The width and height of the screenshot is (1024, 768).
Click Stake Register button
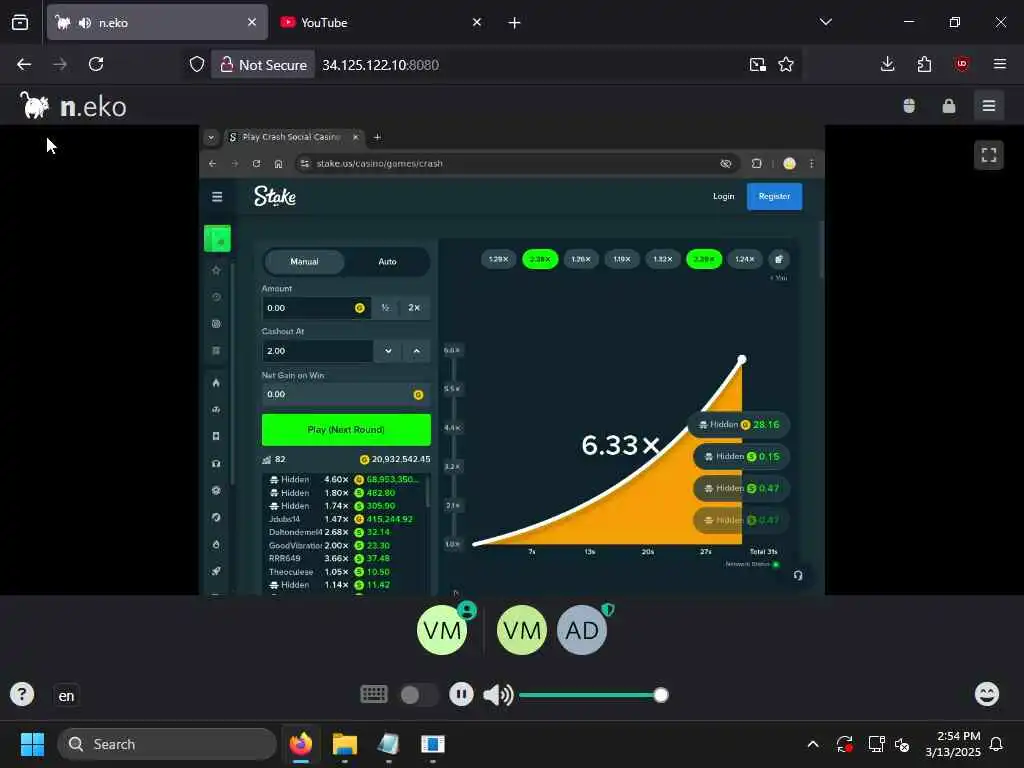(774, 196)
